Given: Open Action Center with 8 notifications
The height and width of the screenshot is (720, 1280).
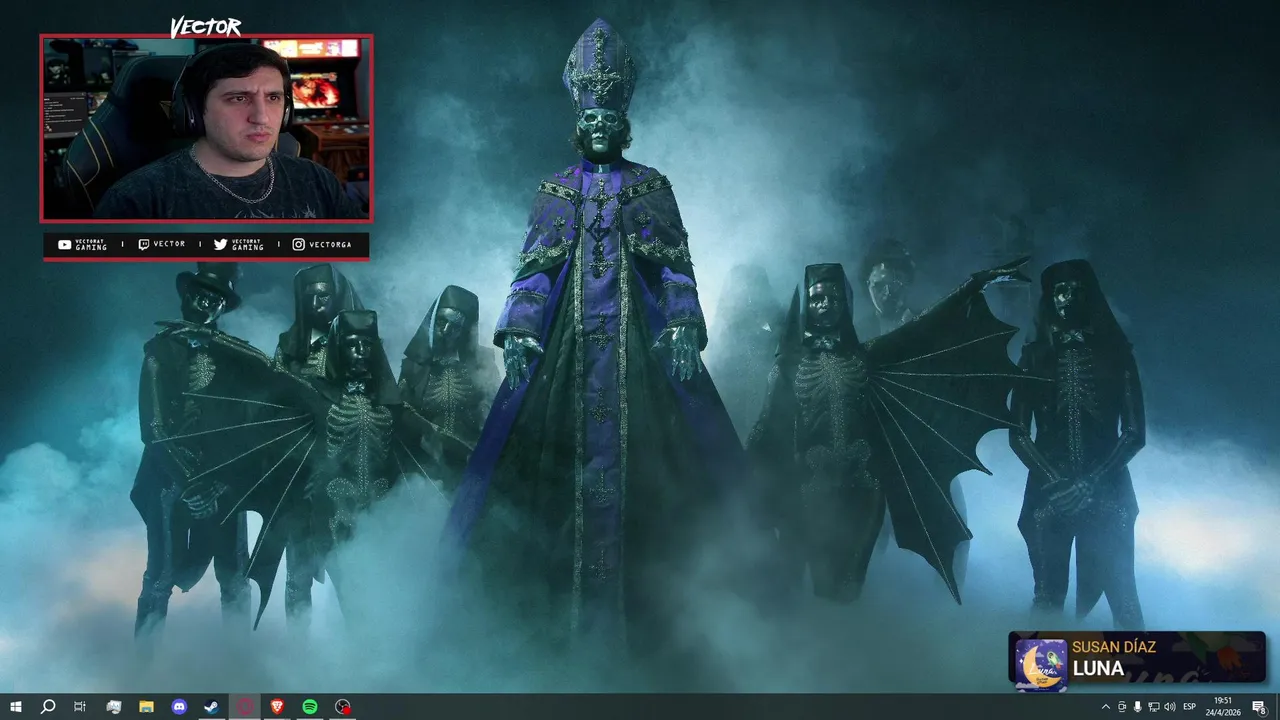Looking at the screenshot, I should (1259, 707).
